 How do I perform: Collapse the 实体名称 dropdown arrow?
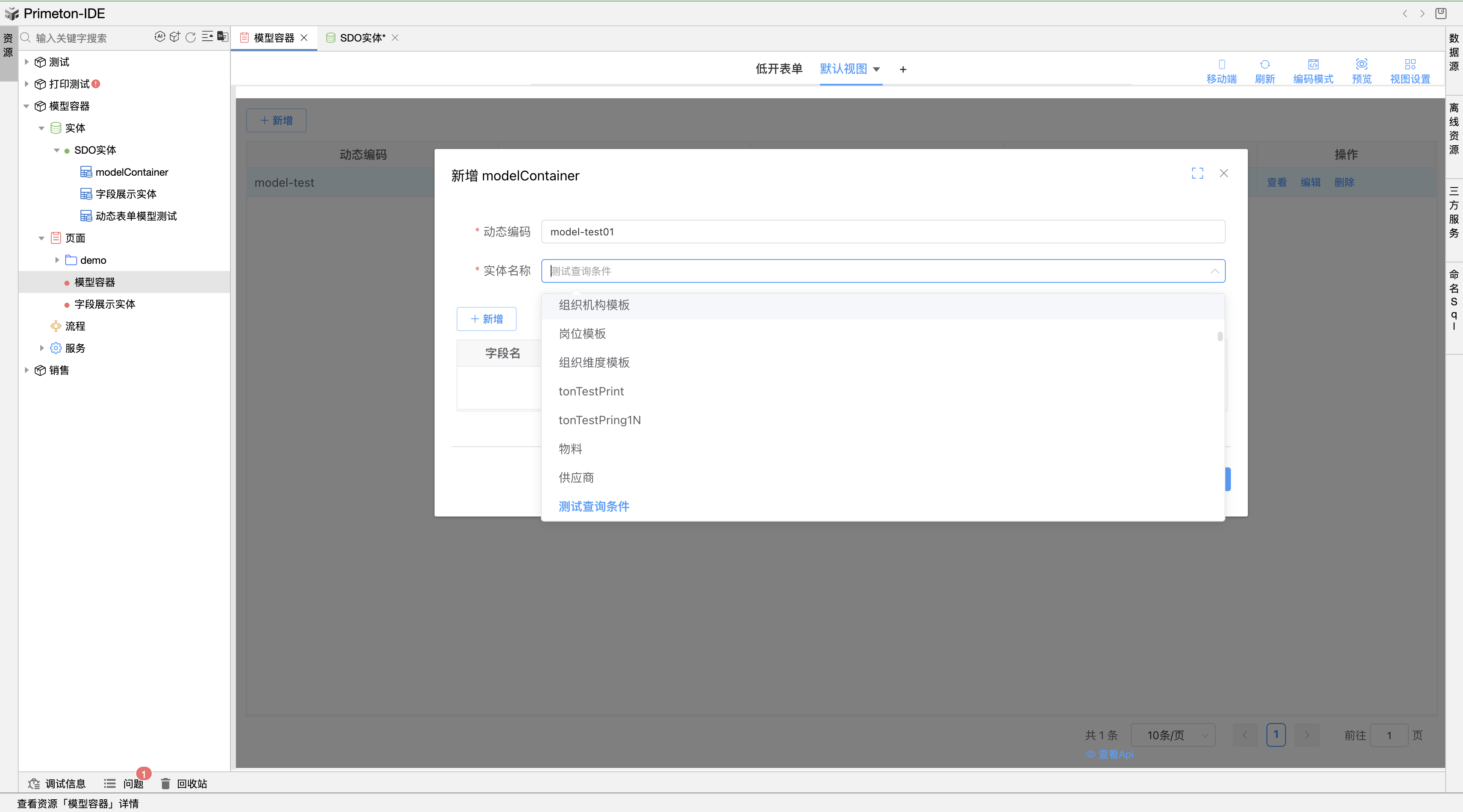click(1214, 271)
